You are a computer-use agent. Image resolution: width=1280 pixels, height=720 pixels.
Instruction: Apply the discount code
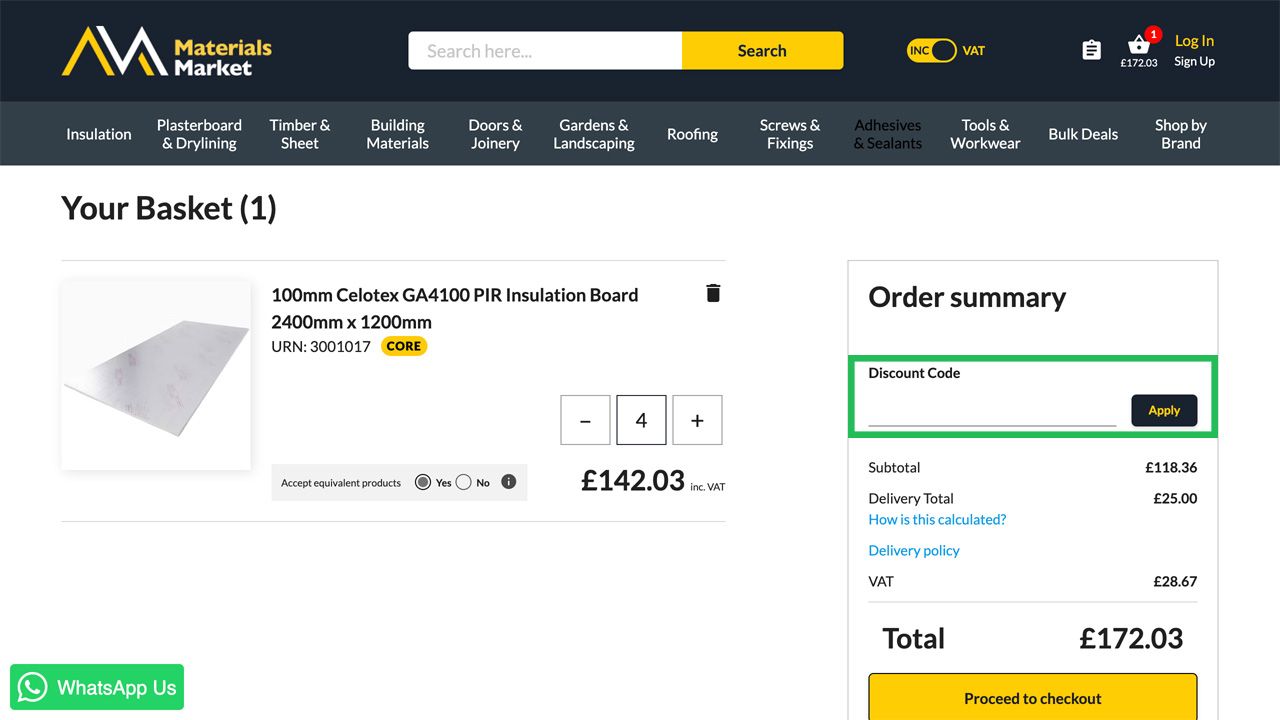pyautogui.click(x=1164, y=410)
